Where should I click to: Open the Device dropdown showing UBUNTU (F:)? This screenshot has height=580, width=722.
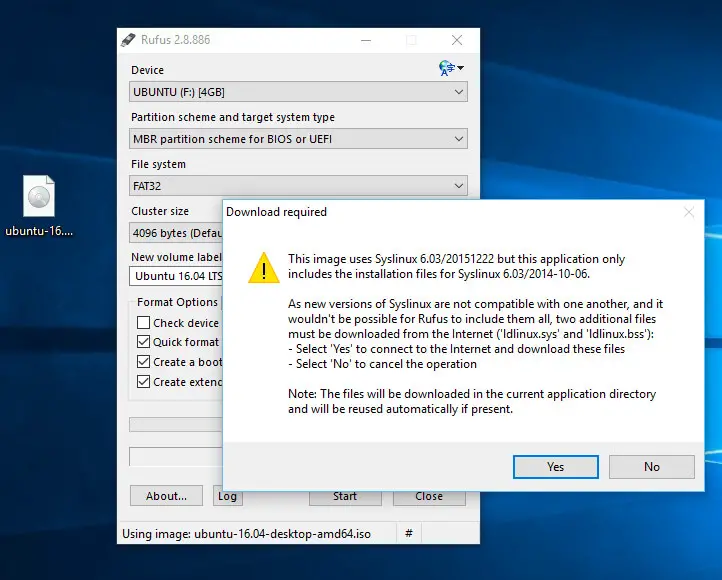(x=298, y=92)
